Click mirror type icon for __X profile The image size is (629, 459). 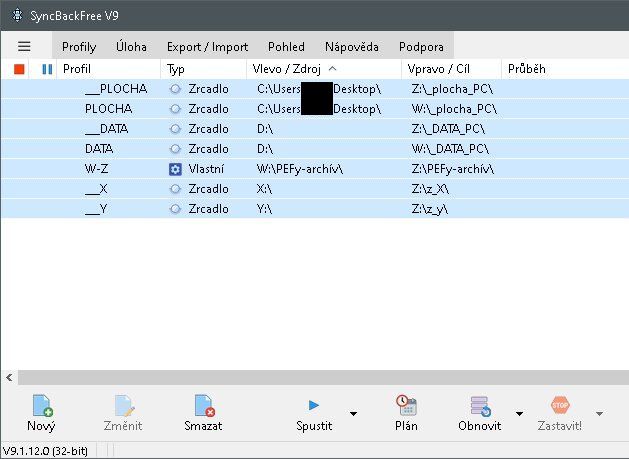coord(175,189)
